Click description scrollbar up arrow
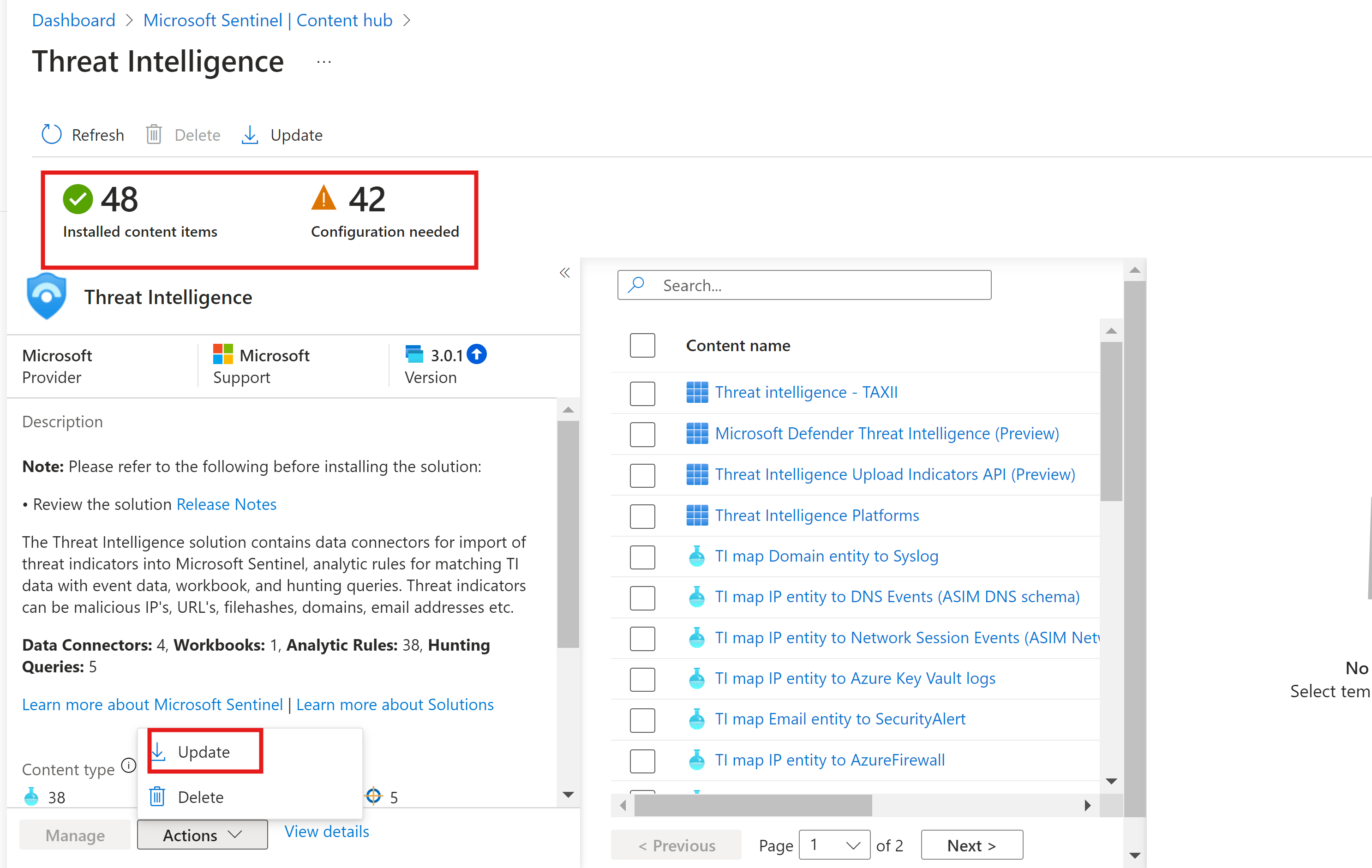 [568, 410]
